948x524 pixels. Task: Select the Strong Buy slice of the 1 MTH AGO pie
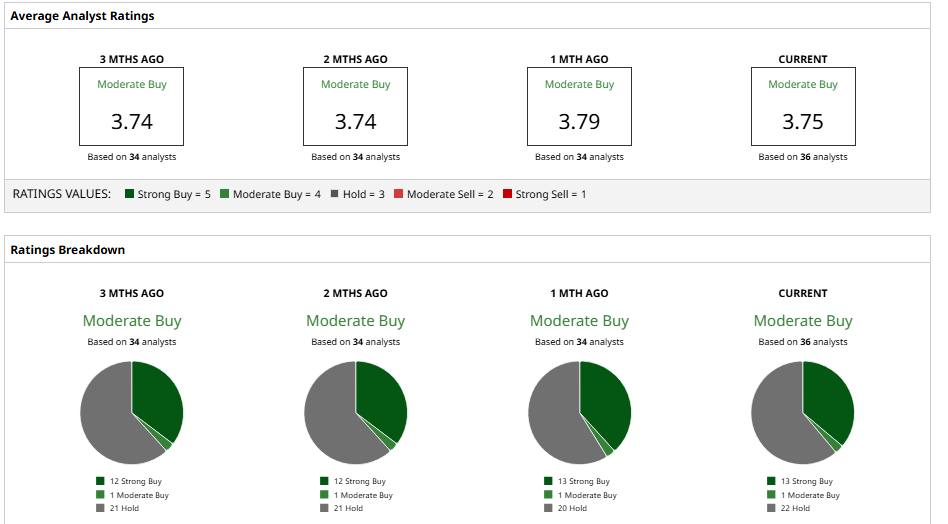pos(606,400)
